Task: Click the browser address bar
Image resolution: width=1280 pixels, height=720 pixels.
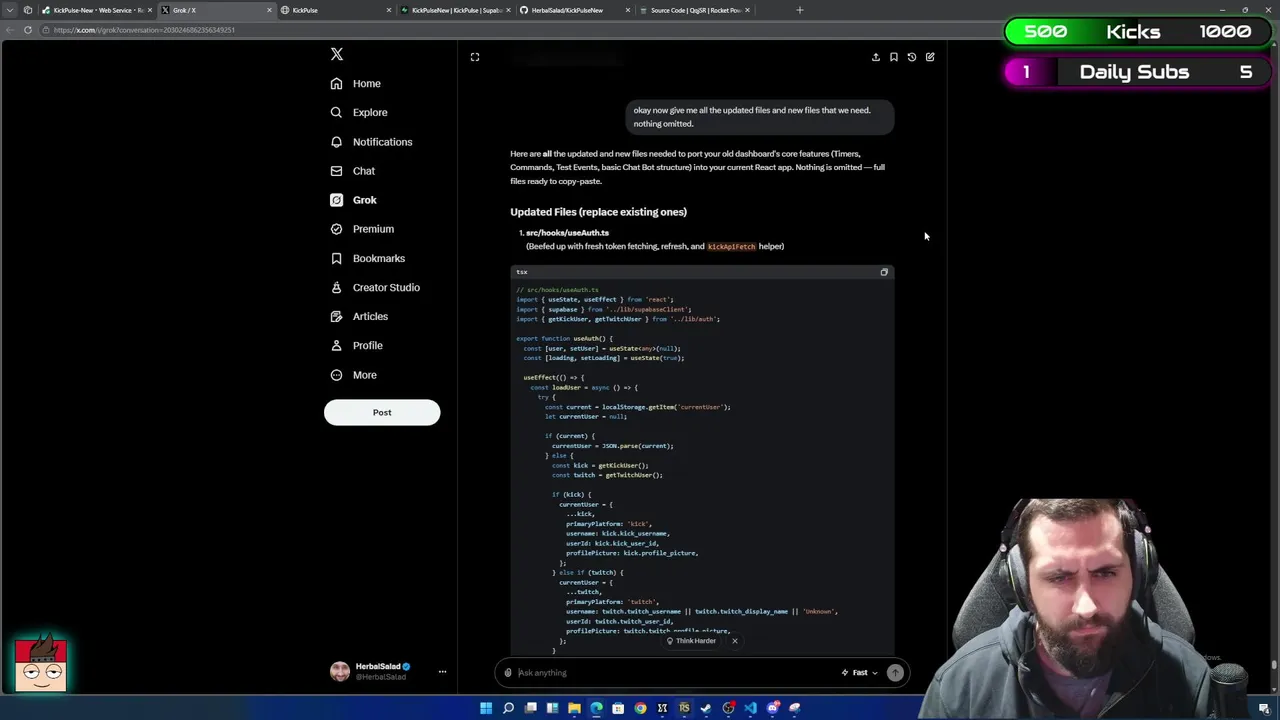Action: click(x=520, y=30)
